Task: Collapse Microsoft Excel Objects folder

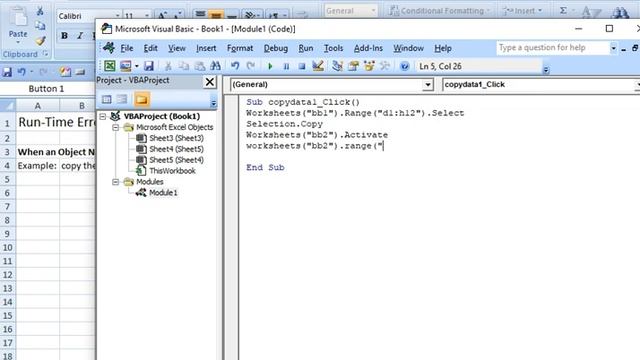Action: (116, 127)
